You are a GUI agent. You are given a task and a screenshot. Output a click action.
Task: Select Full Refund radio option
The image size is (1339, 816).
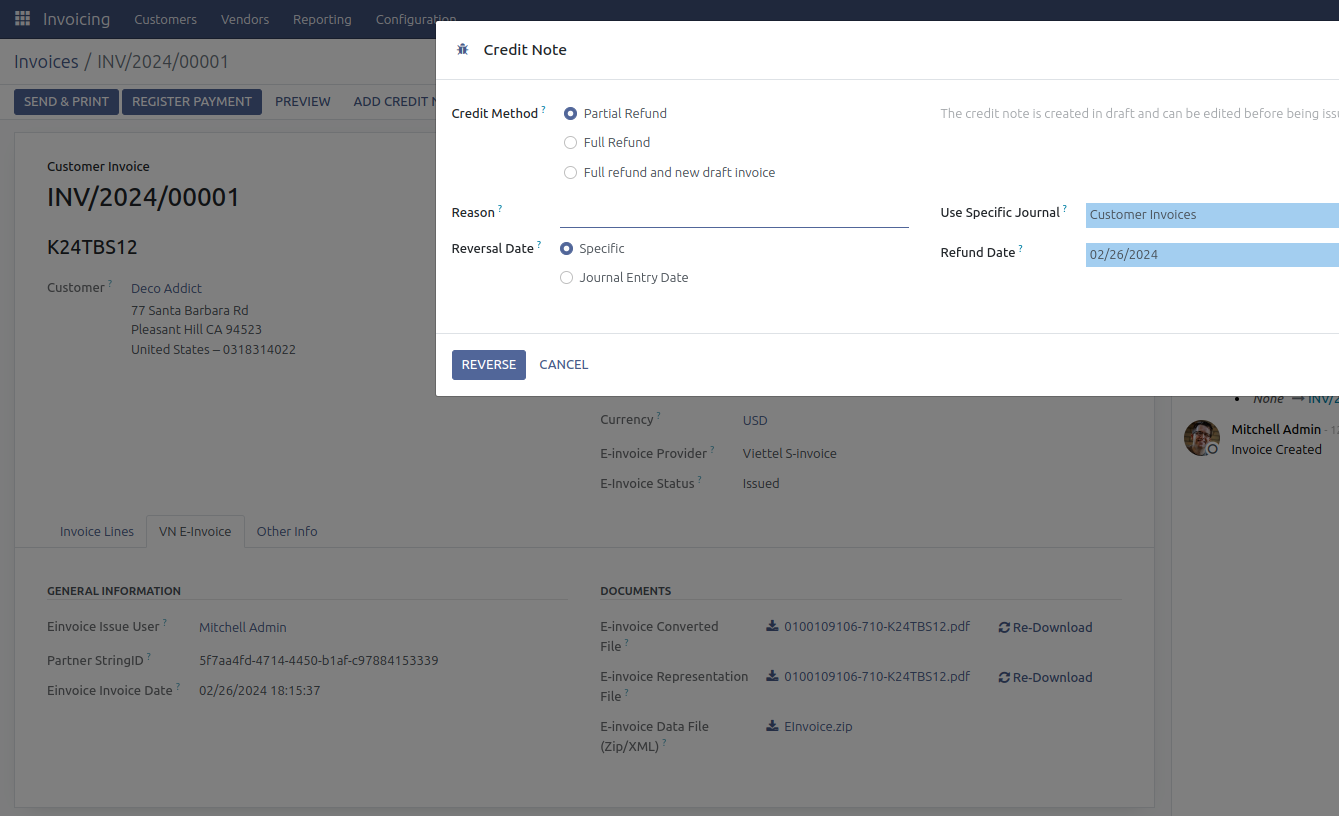(571, 143)
